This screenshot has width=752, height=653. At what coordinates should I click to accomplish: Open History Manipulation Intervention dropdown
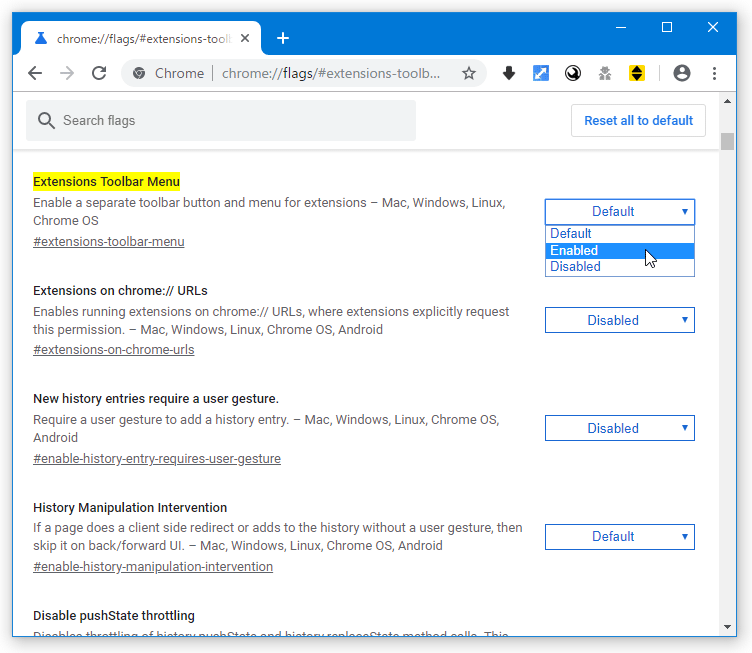click(620, 536)
